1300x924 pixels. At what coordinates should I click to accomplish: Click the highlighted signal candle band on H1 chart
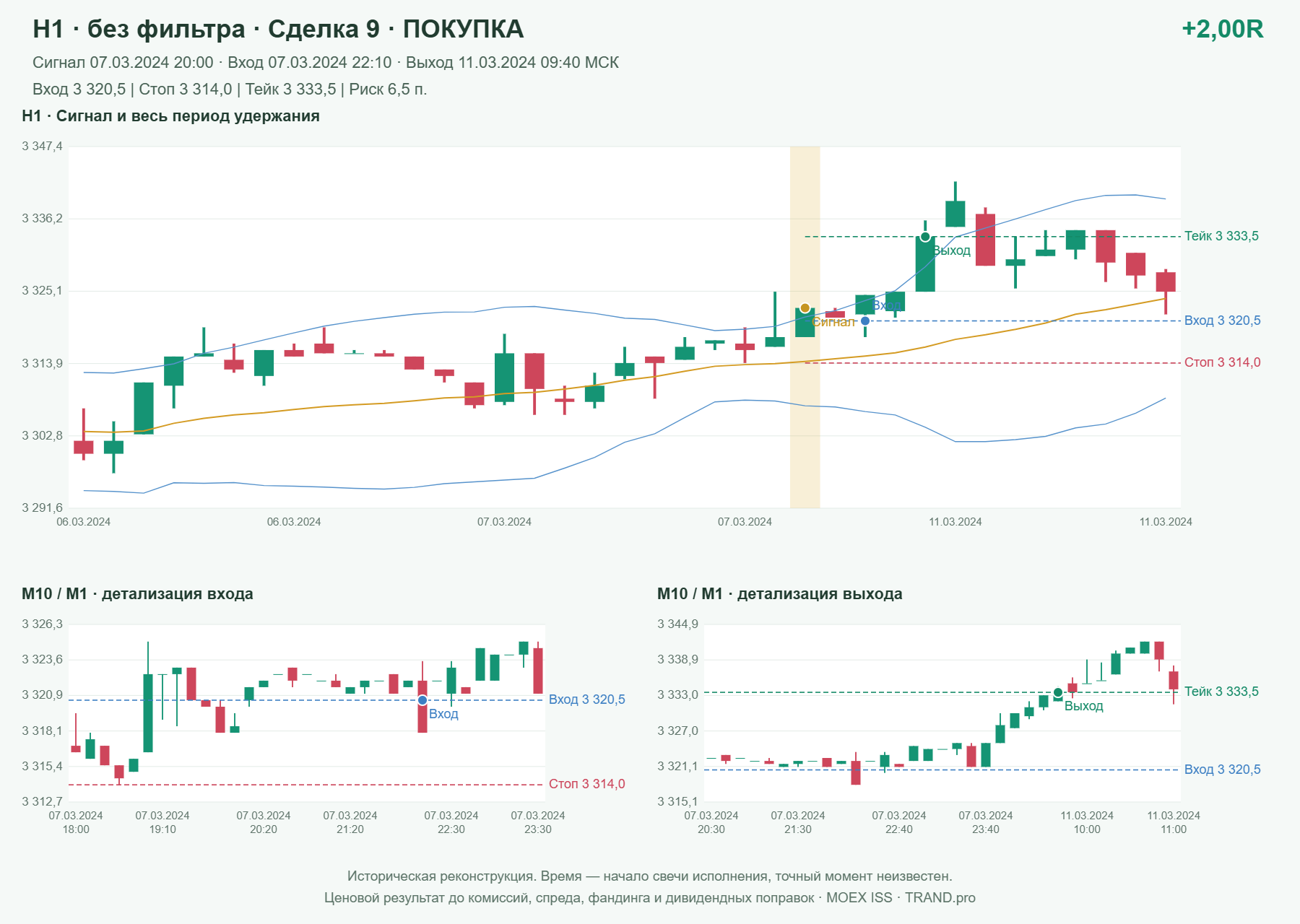[805, 327]
